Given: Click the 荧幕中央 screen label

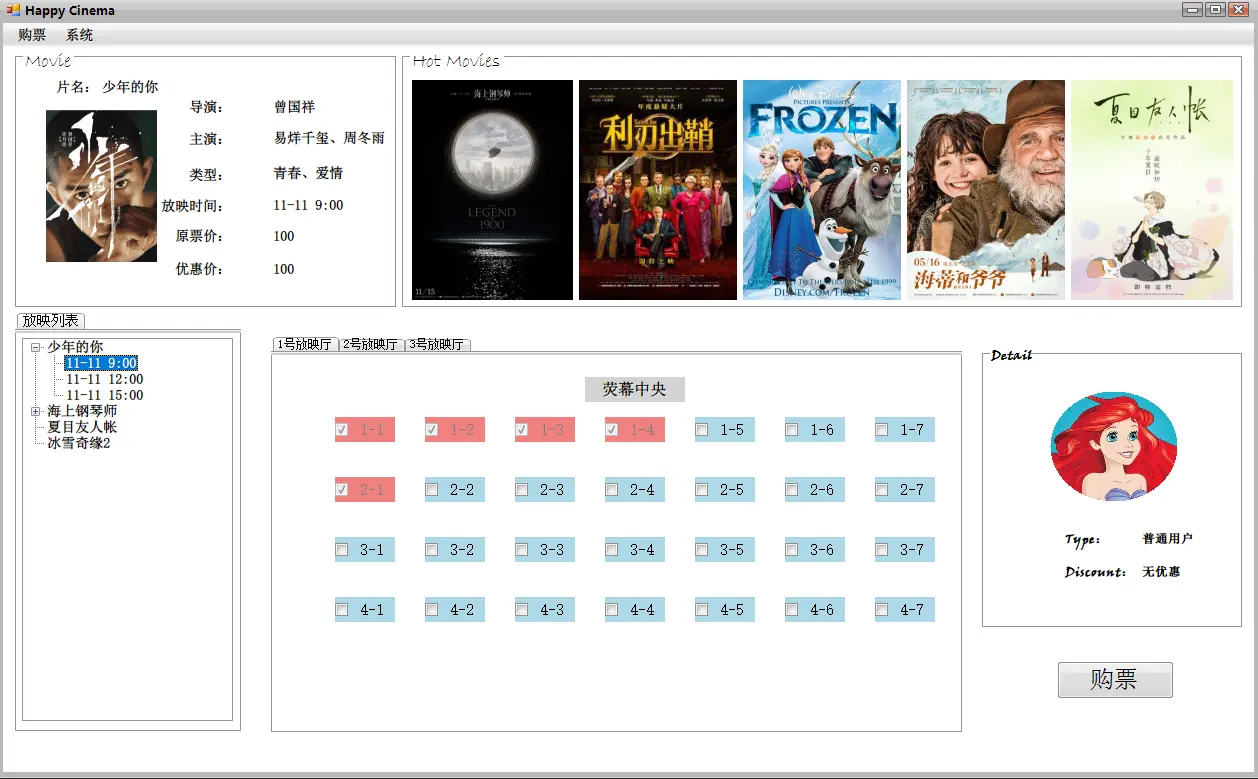Looking at the screenshot, I should coord(634,390).
